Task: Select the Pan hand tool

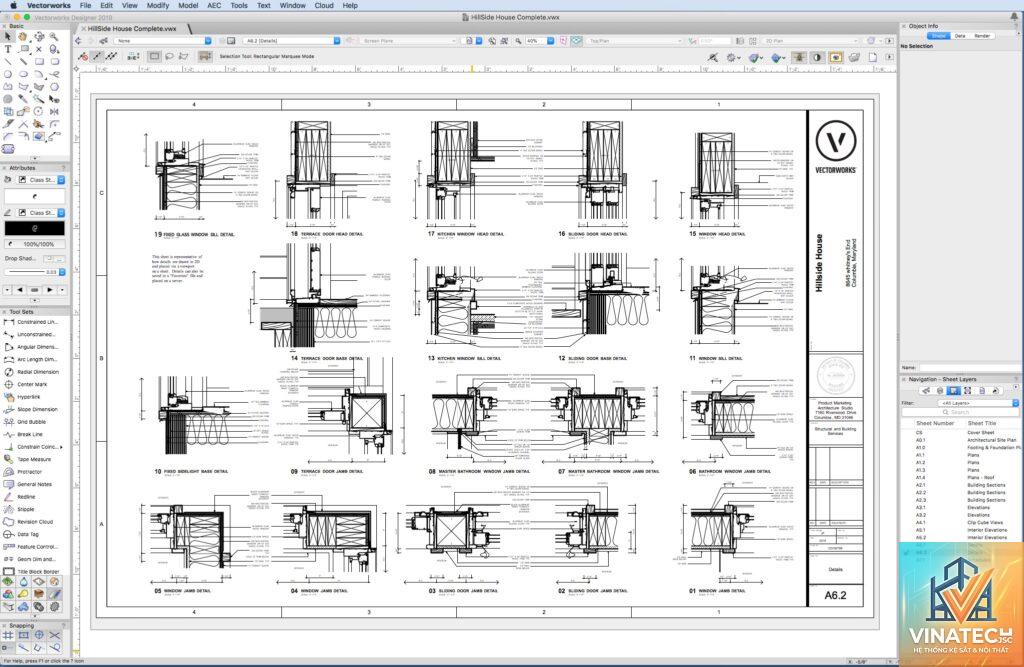Action: pos(24,37)
